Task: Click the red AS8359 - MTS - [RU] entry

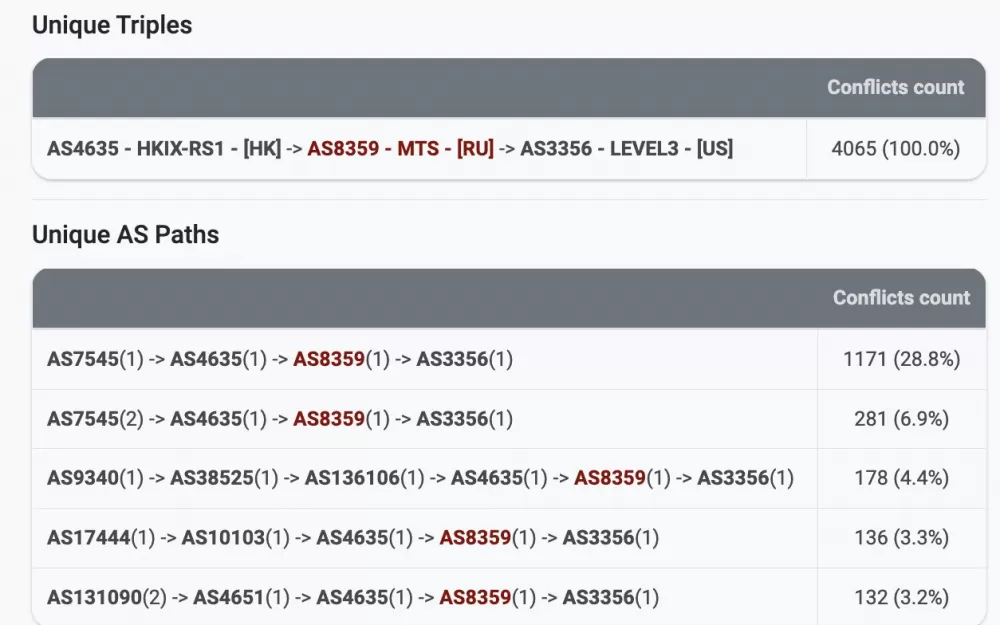Action: point(400,149)
